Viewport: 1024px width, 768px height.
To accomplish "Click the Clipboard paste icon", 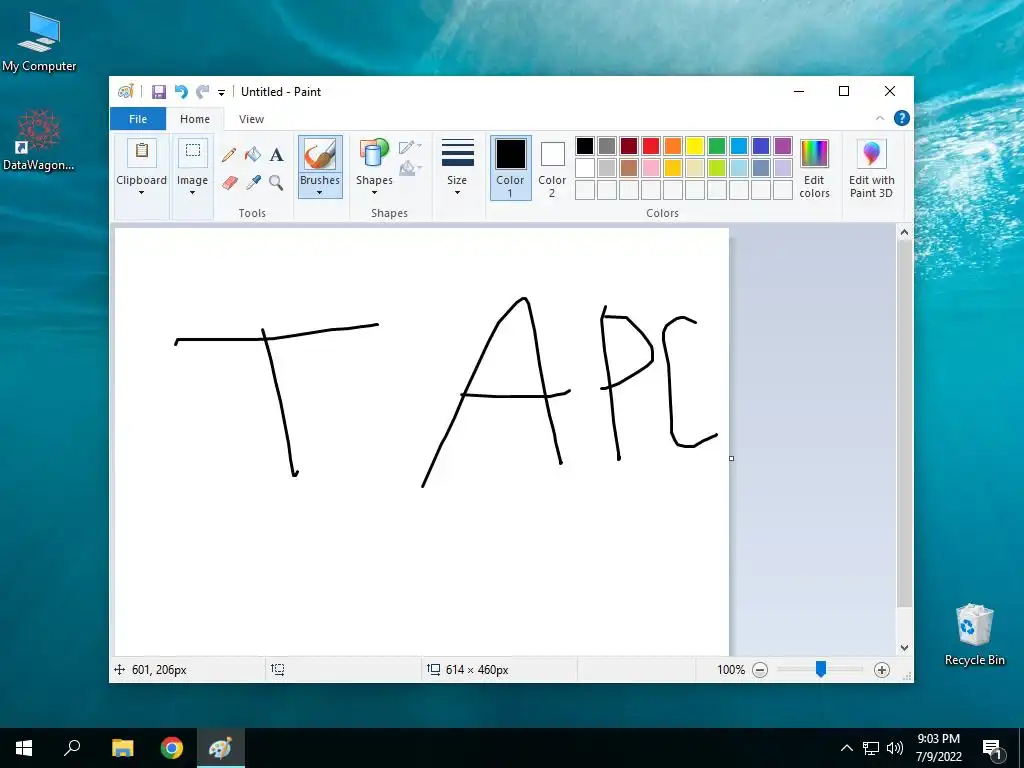I will 142,152.
